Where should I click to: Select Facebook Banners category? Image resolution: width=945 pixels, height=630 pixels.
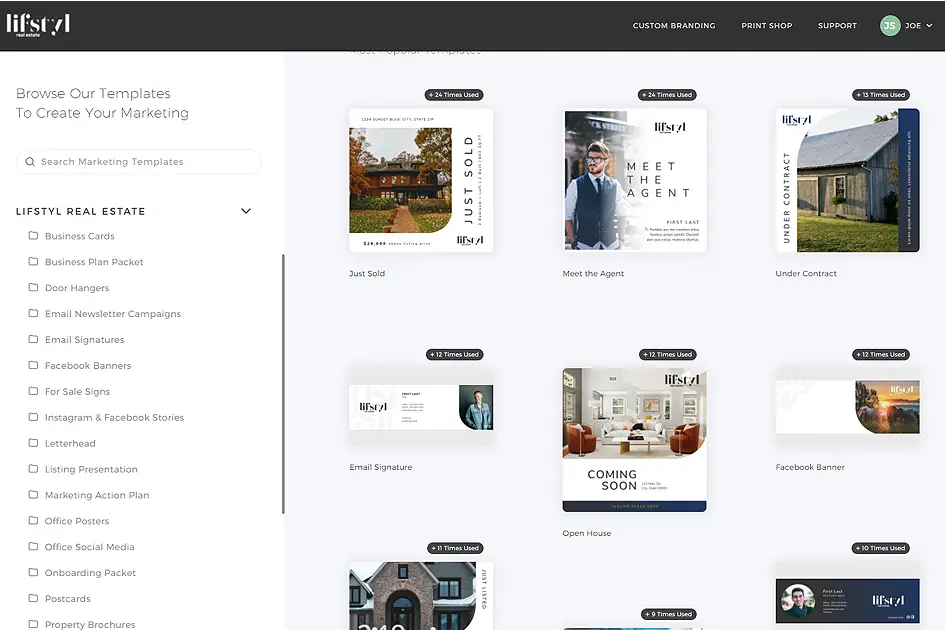tap(88, 366)
